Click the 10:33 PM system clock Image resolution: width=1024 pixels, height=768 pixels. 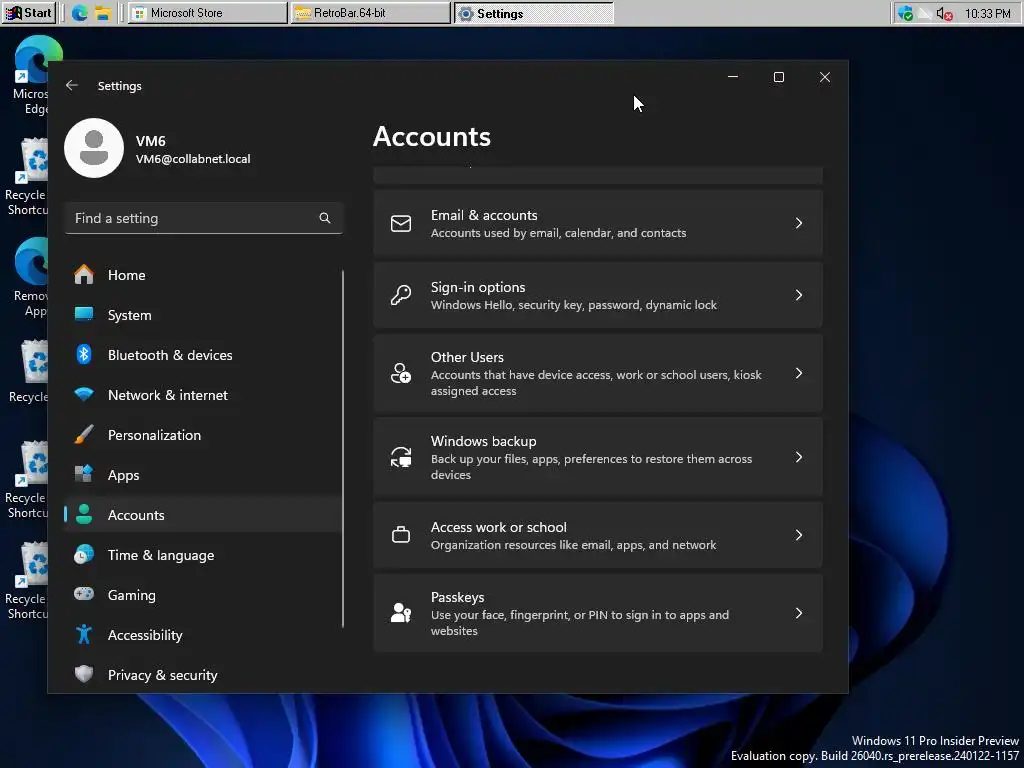tap(987, 14)
